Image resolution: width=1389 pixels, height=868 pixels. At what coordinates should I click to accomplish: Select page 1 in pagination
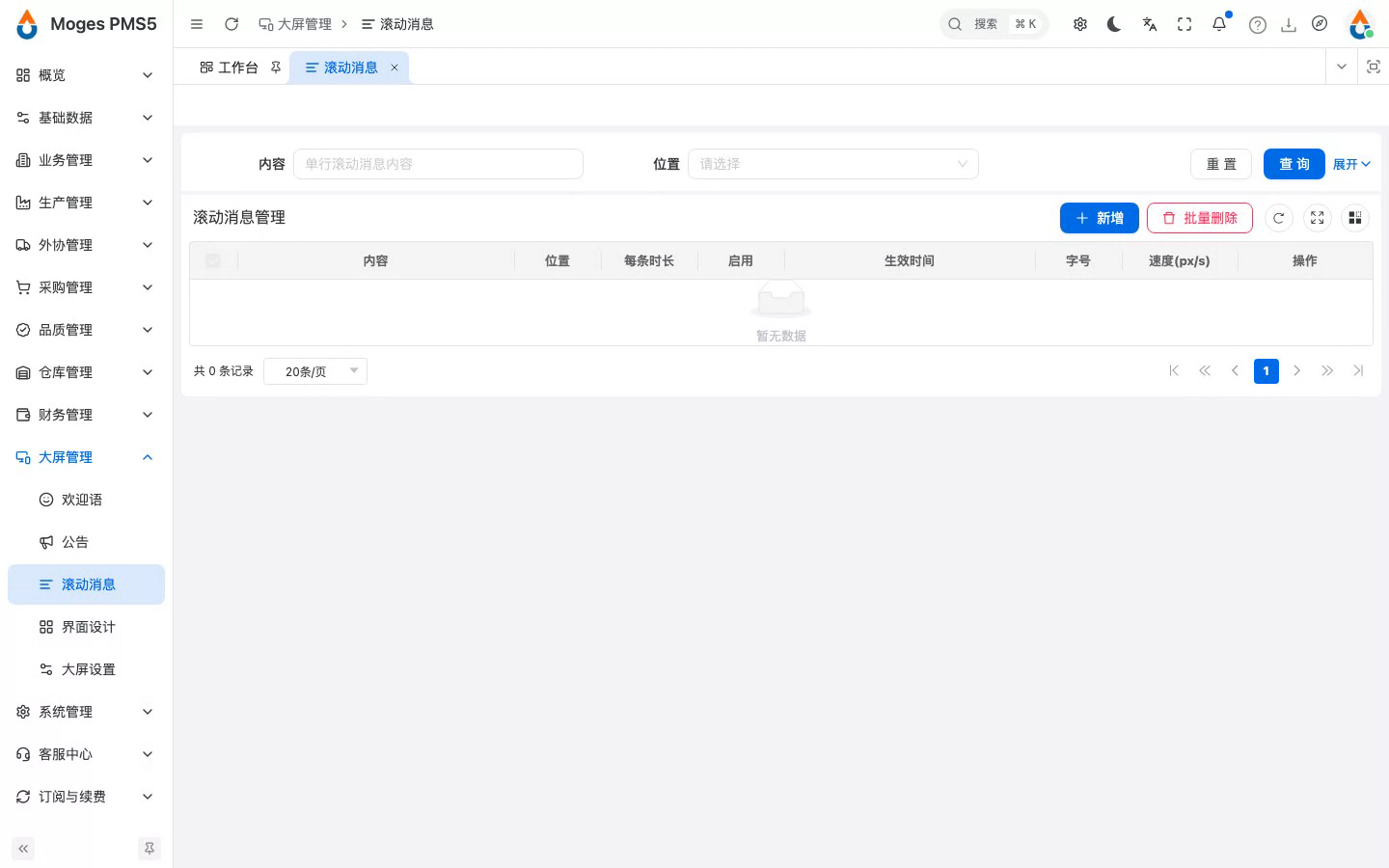pyautogui.click(x=1266, y=371)
